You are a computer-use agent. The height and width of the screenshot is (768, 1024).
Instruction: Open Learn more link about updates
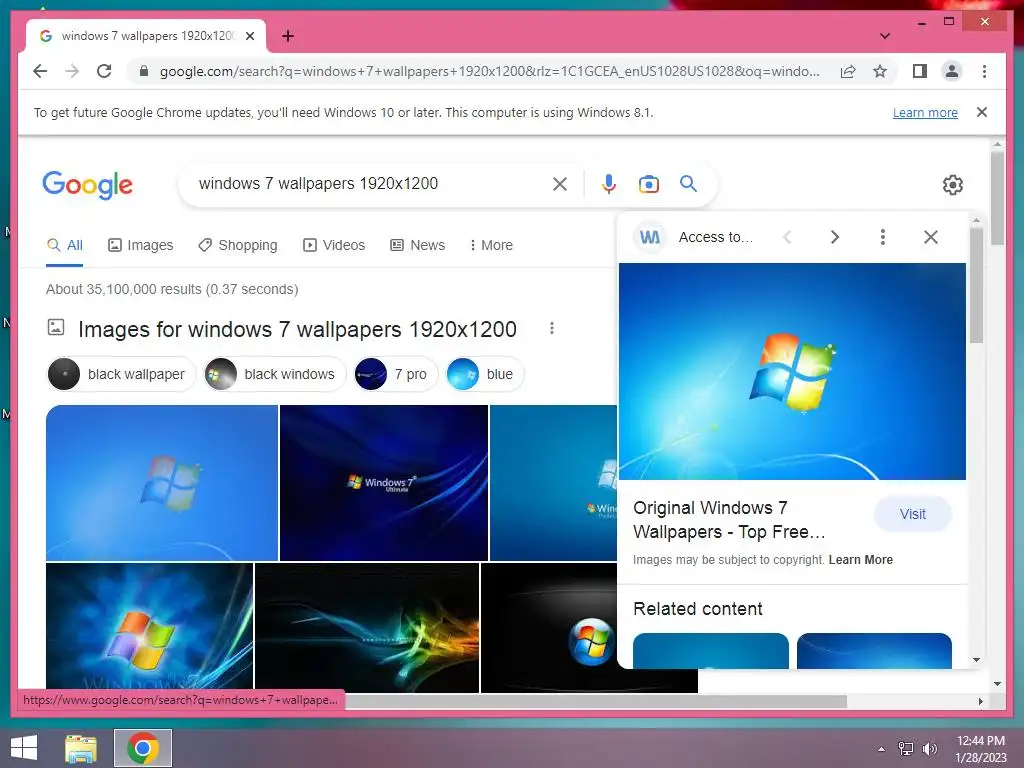925,113
